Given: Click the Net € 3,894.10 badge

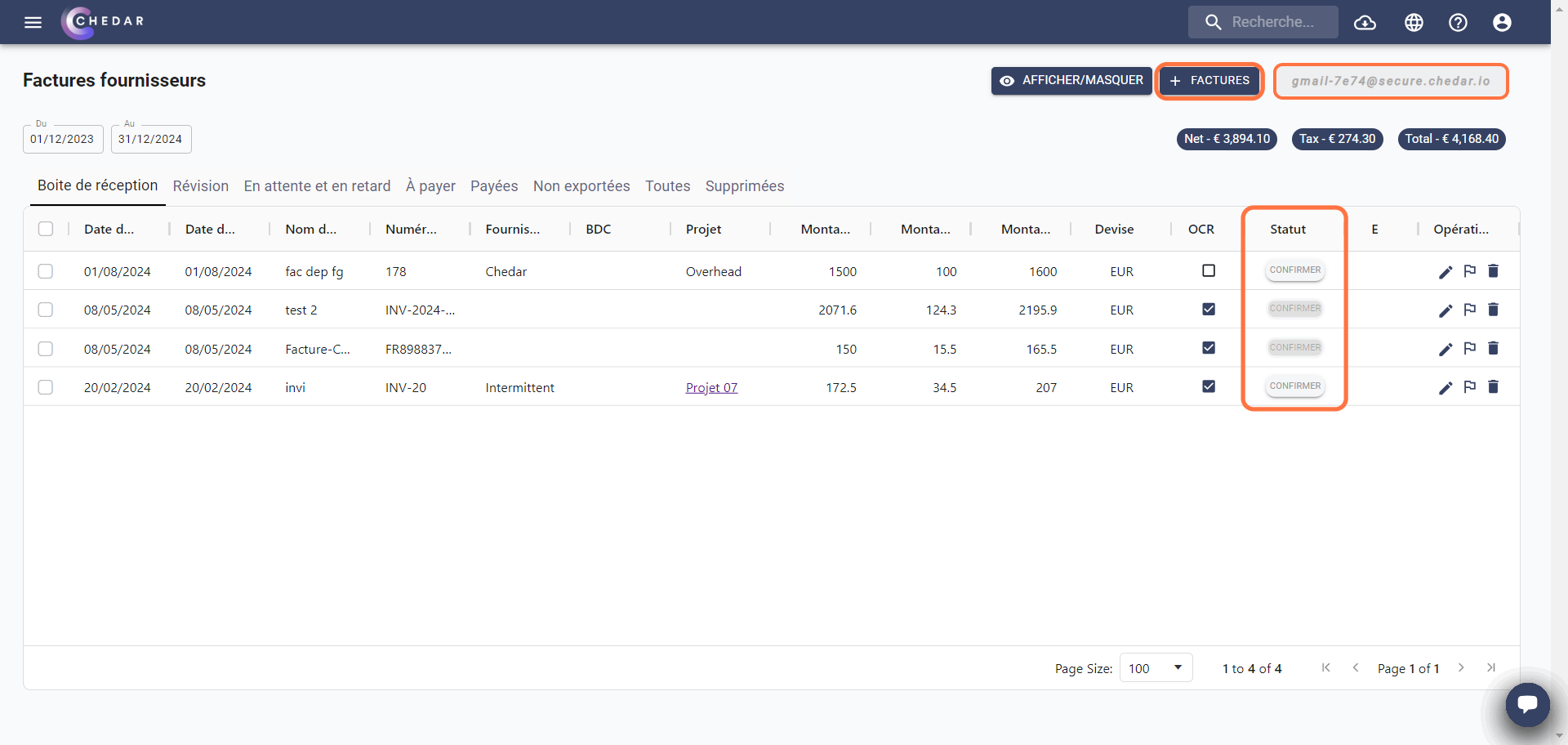Looking at the screenshot, I should (x=1227, y=139).
